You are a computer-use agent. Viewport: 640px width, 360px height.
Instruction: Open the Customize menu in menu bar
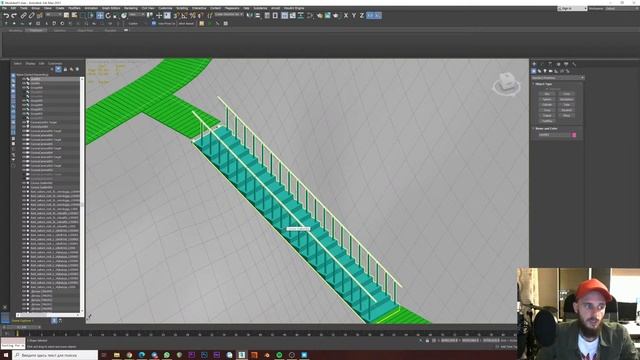(165, 8)
